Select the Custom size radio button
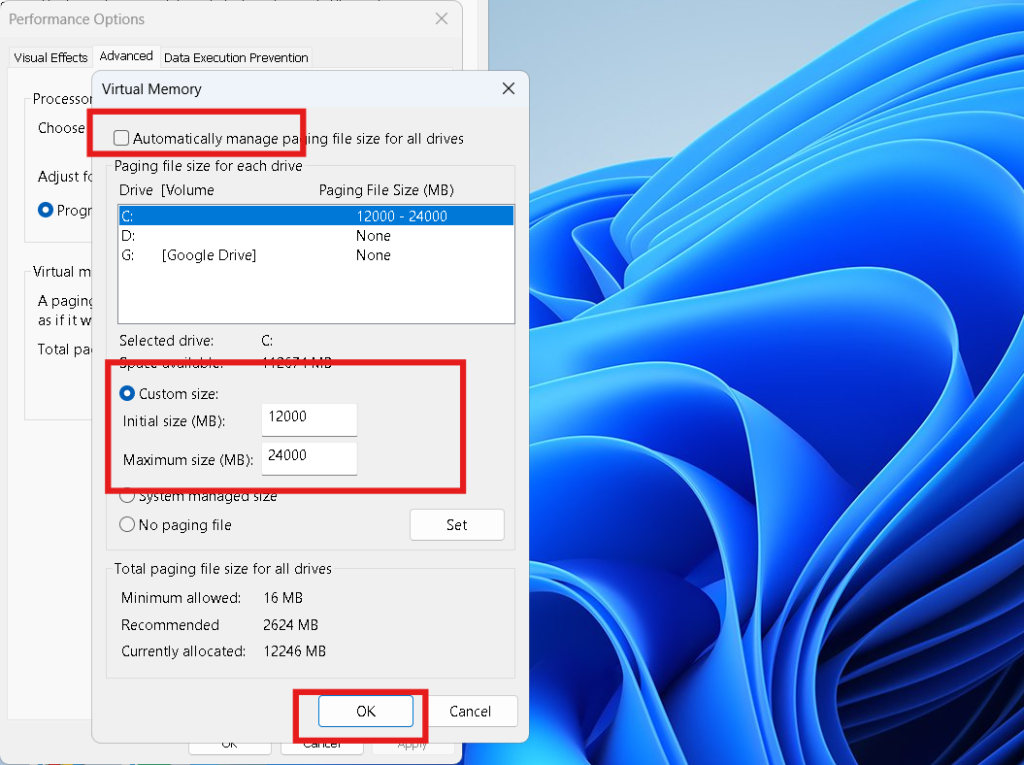This screenshot has height=765, width=1024. (127, 393)
